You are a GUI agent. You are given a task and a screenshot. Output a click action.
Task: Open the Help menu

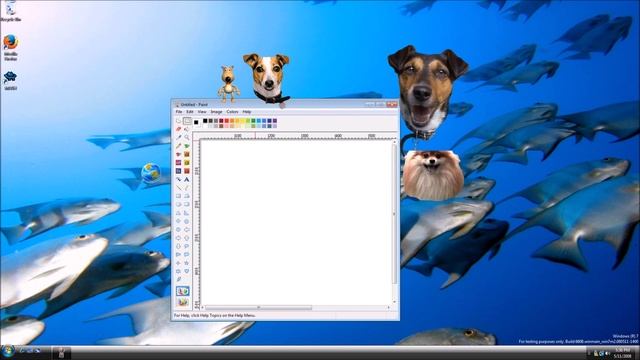tap(247, 112)
